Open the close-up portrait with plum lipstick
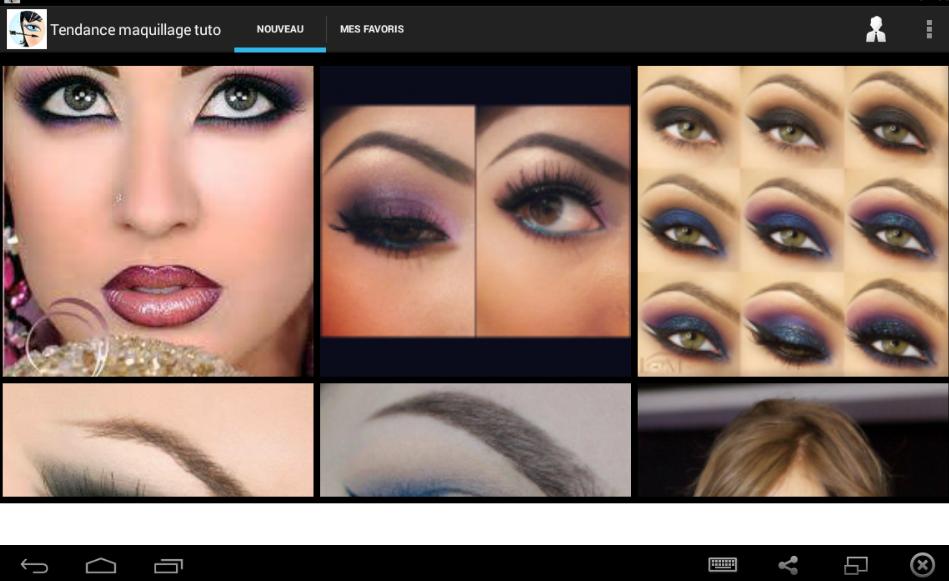The image size is (949, 581). point(157,222)
